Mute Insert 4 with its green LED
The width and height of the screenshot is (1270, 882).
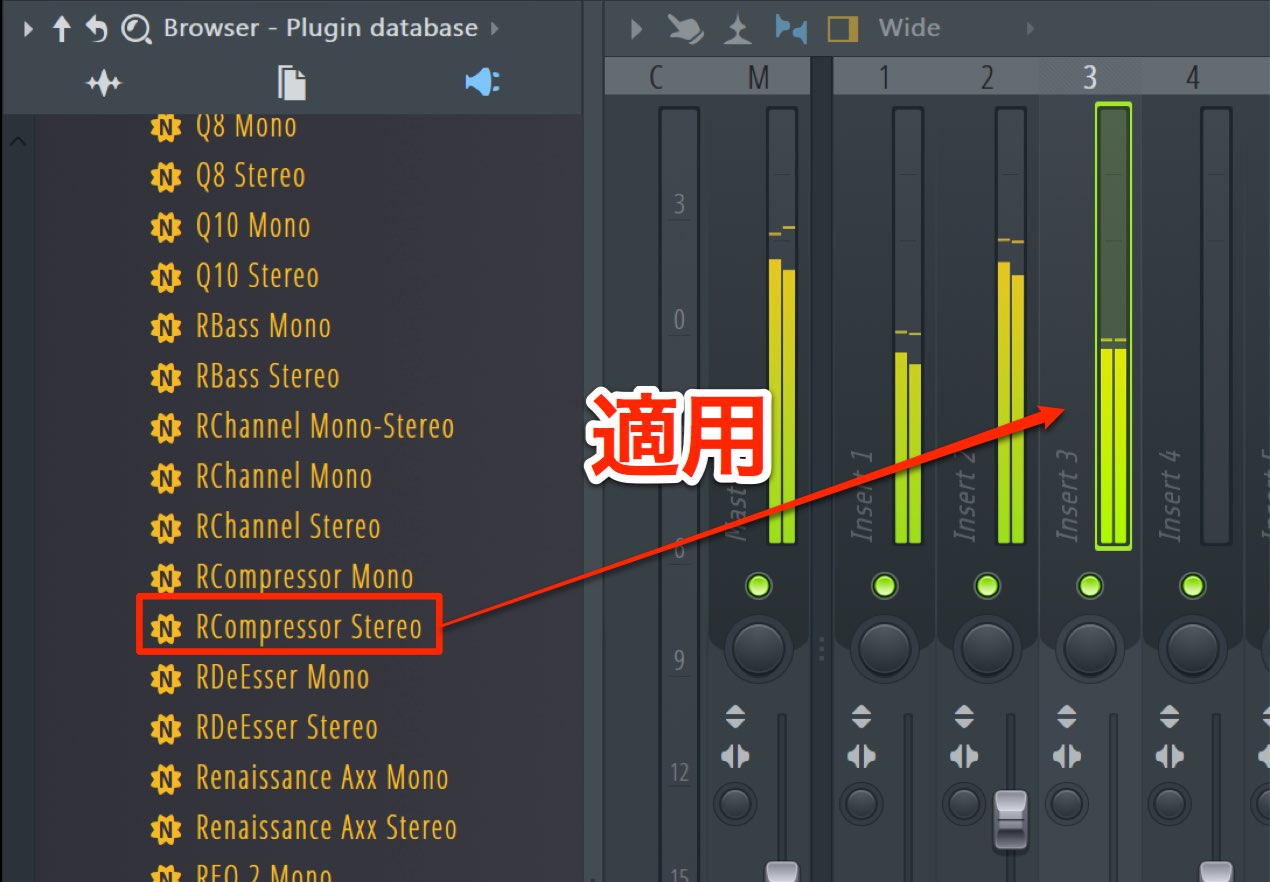click(x=1192, y=585)
